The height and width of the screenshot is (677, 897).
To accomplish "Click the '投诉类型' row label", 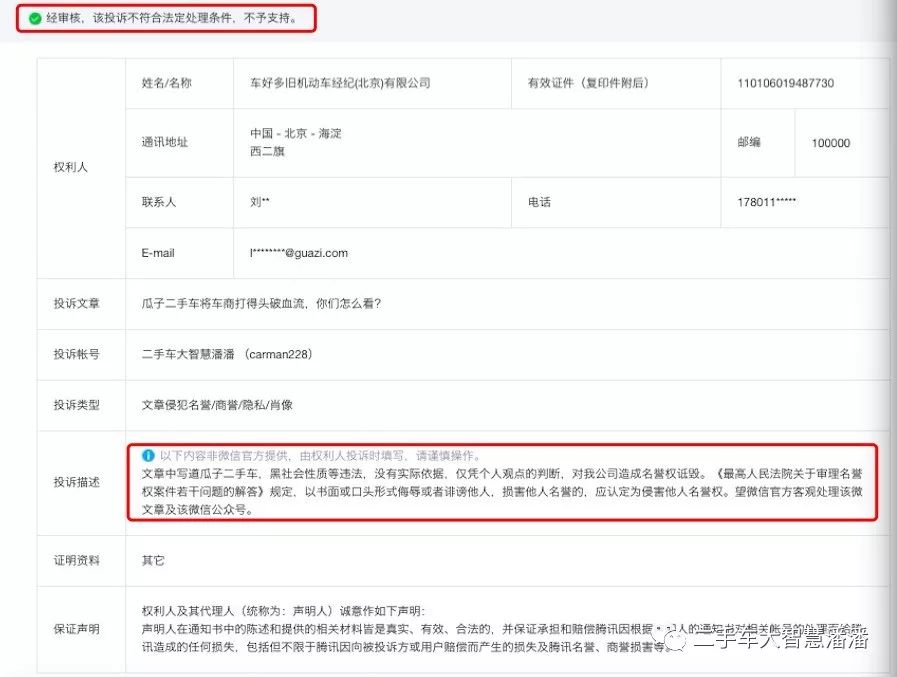I will click(x=77, y=405).
